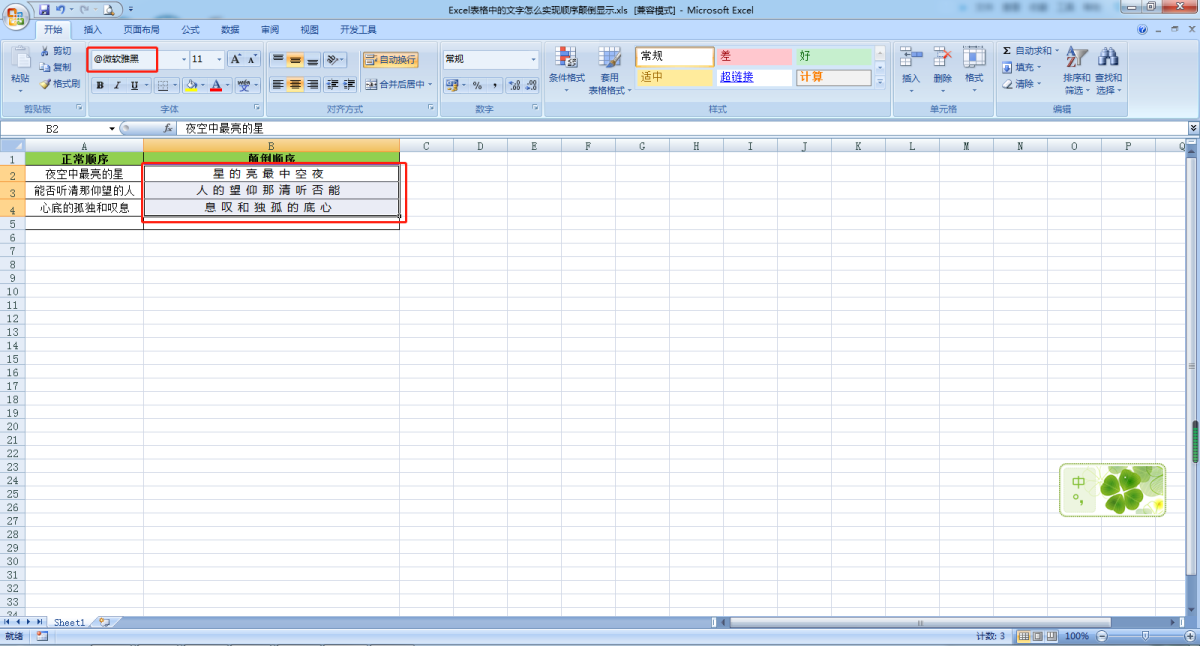
Task: Click the Format Painter (格式刷) icon
Action: 45,84
